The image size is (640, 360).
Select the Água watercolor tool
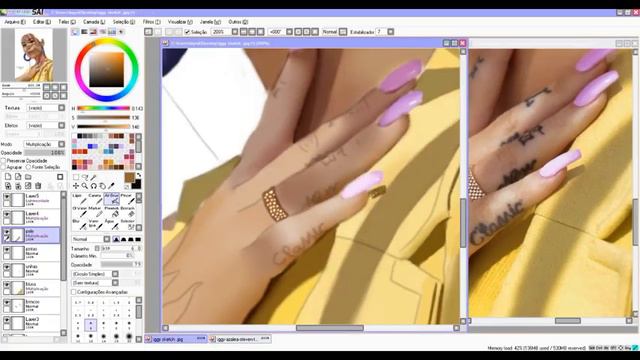click(111, 224)
